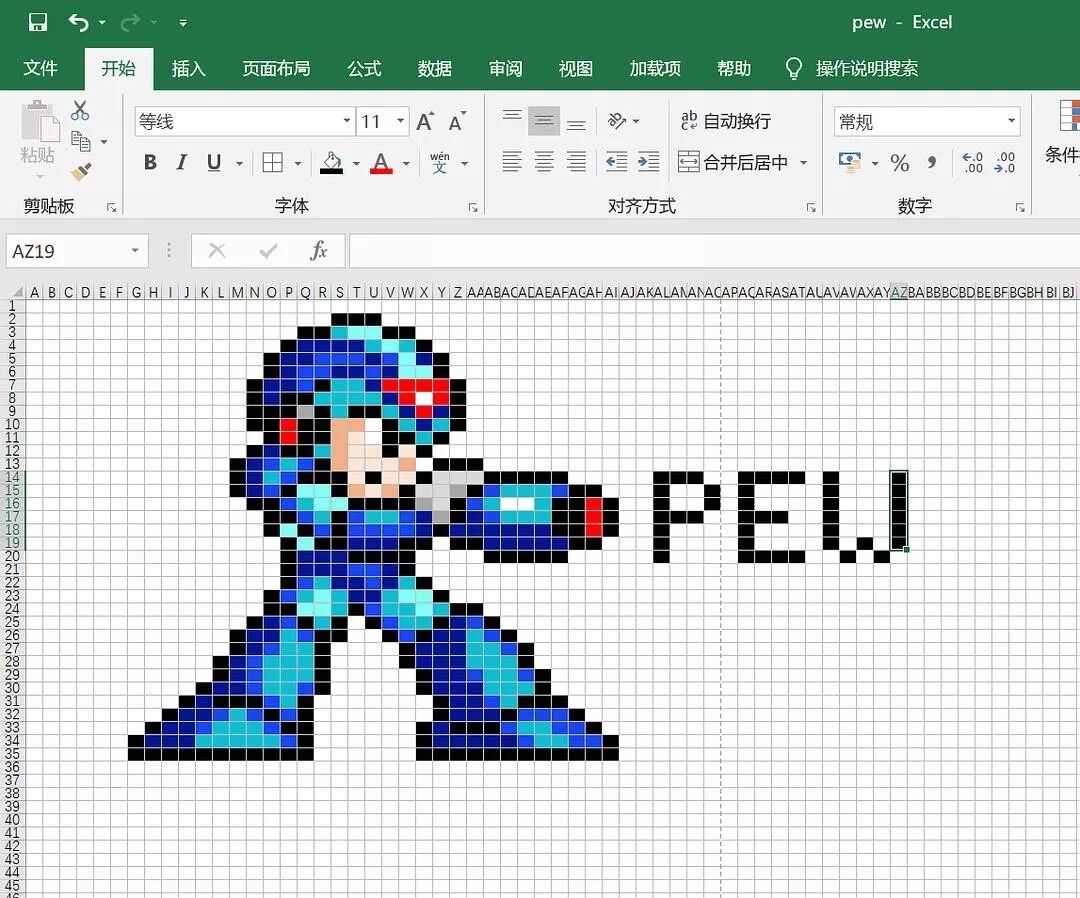Apply accounting number format icon
The height and width of the screenshot is (898, 1080).
point(850,163)
